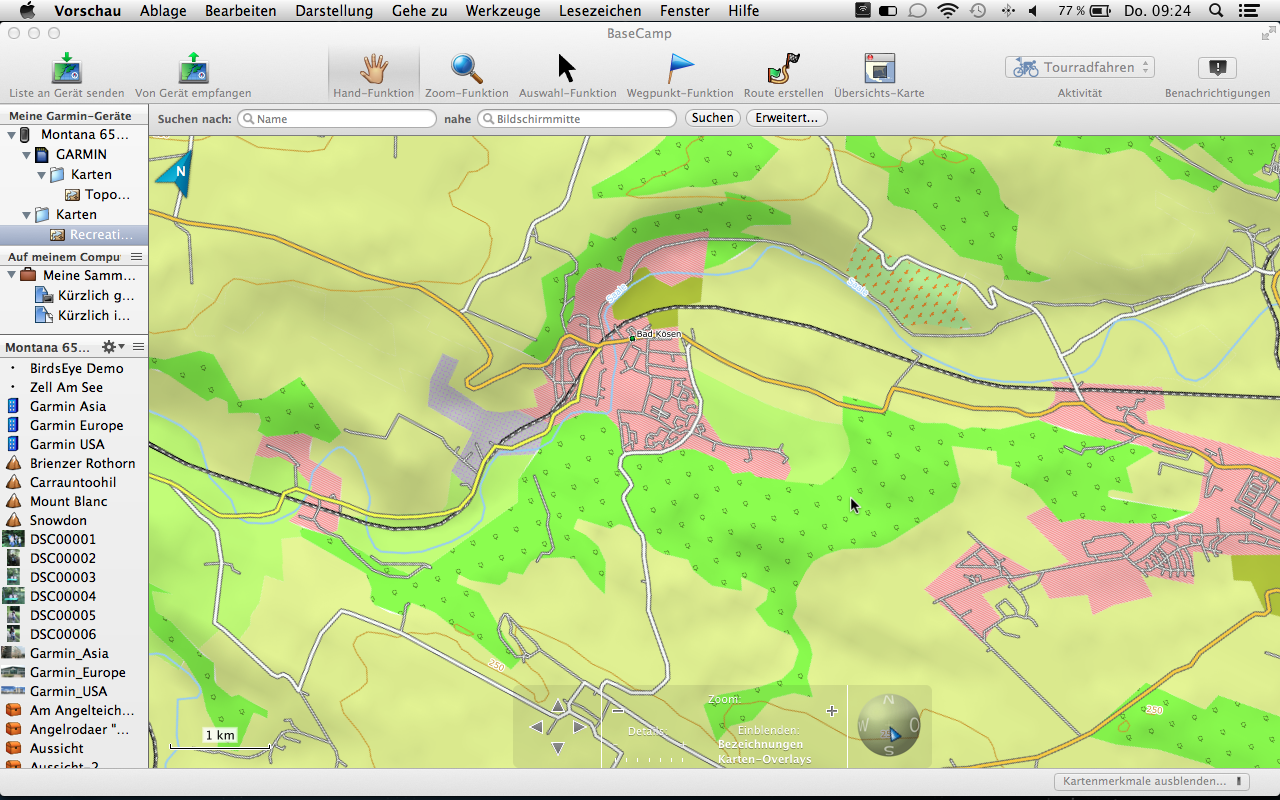Toggle Bezeichnungen labels on the map
The image size is (1280, 800).
pos(760,744)
